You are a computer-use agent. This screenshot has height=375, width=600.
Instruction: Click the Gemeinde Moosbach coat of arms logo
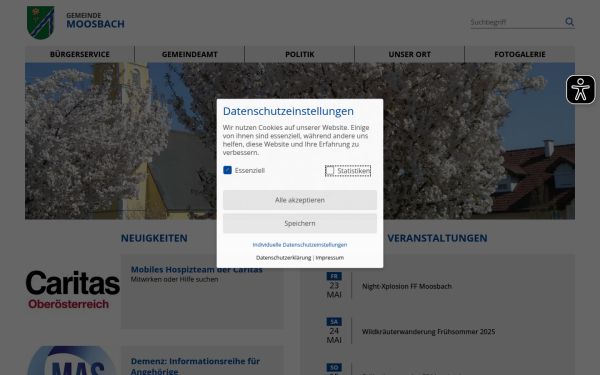point(41,23)
